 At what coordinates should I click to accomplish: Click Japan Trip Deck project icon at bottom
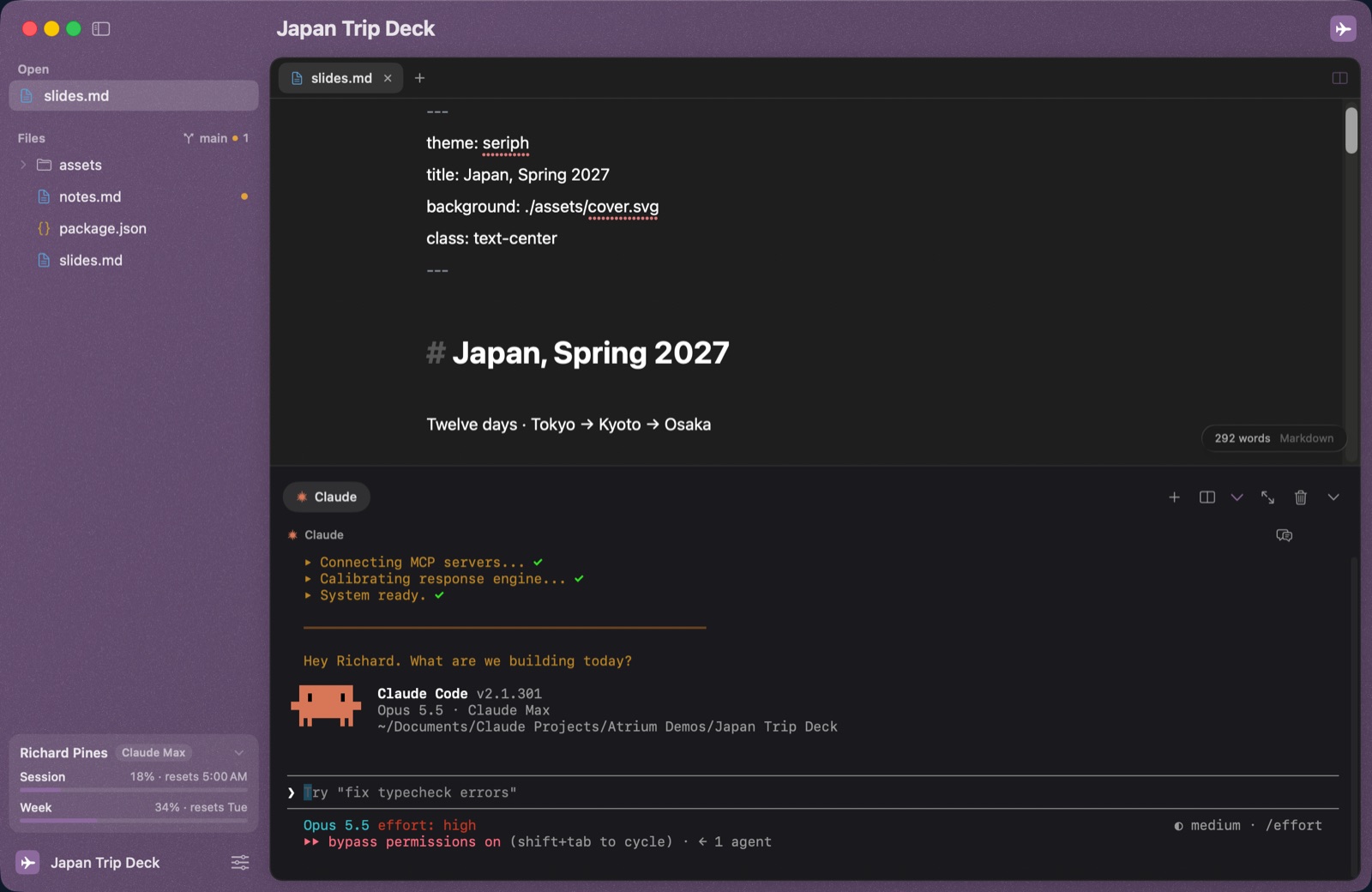(x=27, y=863)
